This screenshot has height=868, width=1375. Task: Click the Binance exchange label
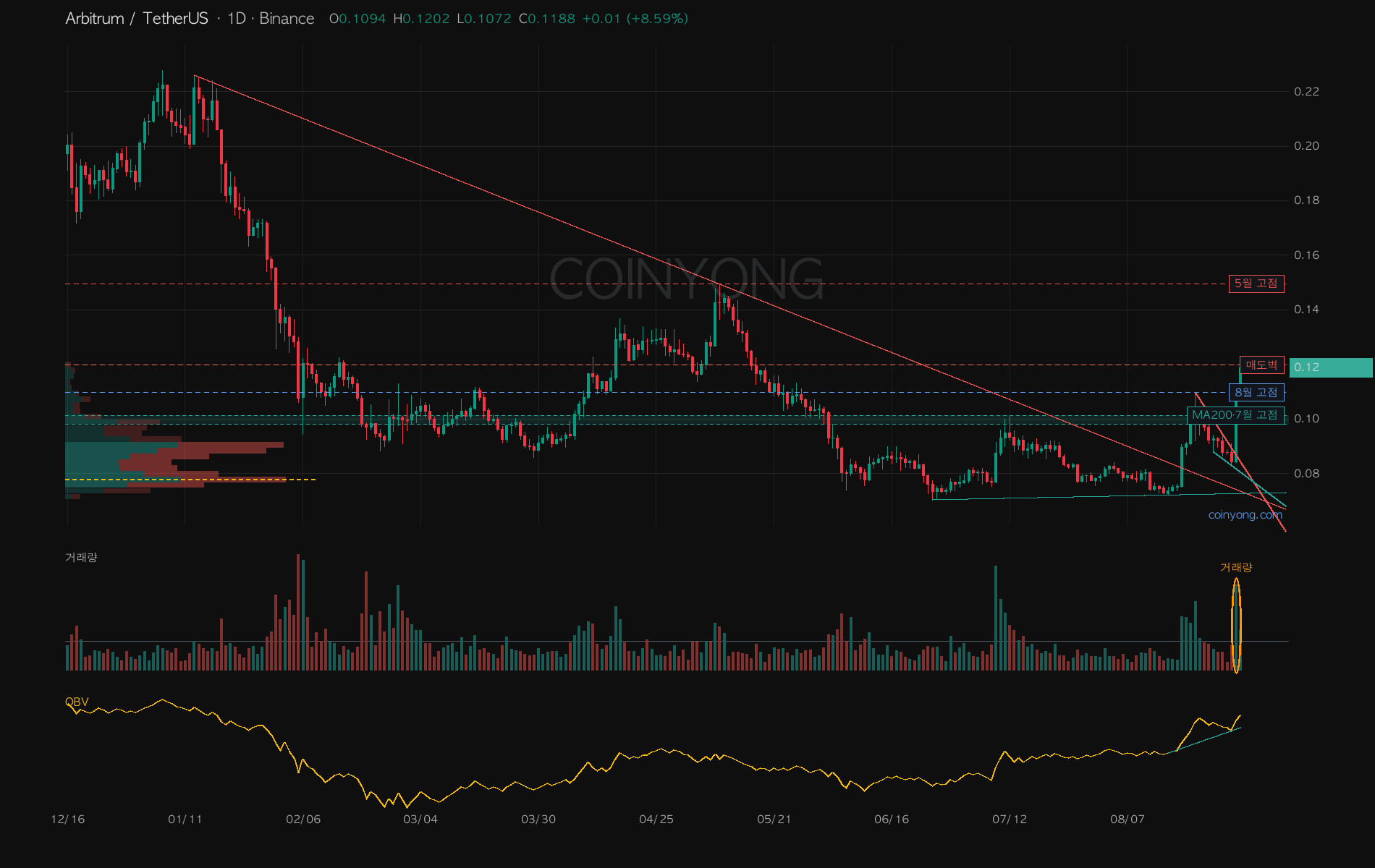tap(287, 19)
